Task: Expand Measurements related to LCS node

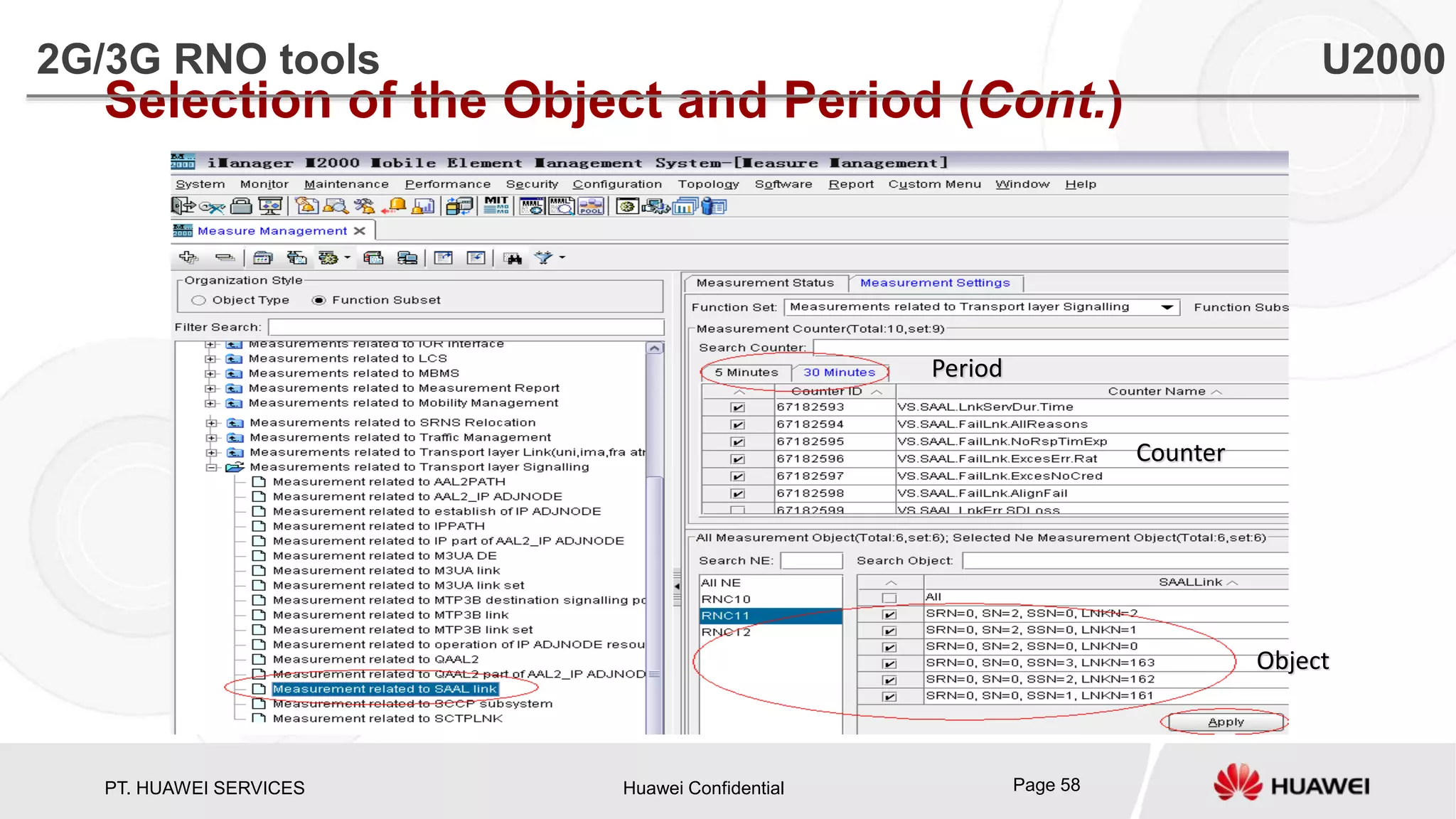Action: pyautogui.click(x=210, y=359)
